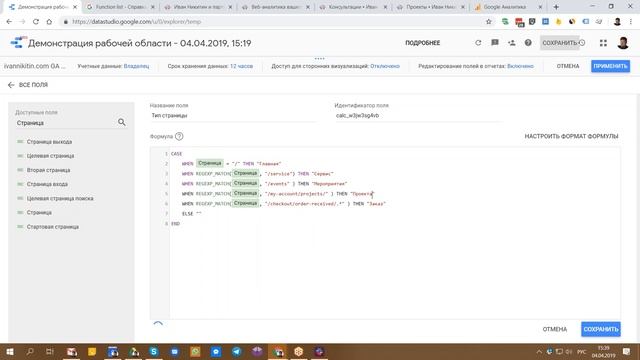Click ПОДРОБНЕЕ in the header
640x360 pixels.
422,43
